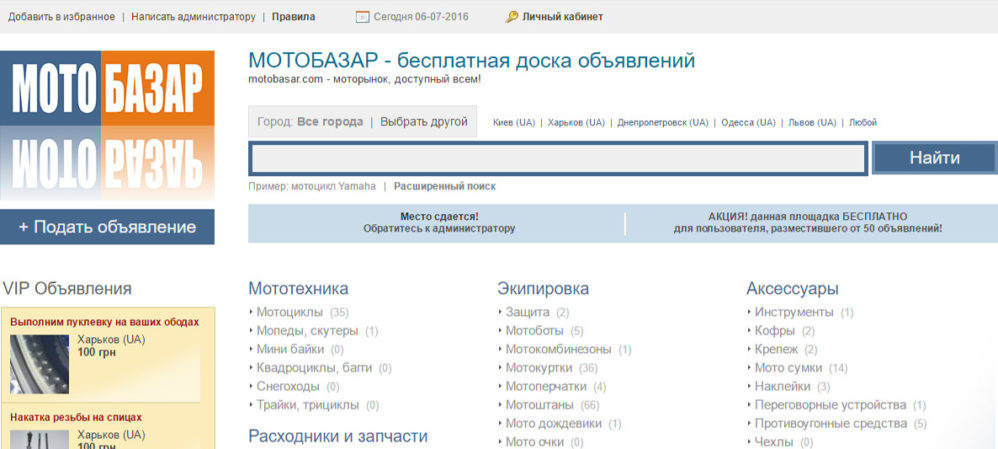Click the MotoBazar logo image
The width and height of the screenshot is (998, 449).
click(x=107, y=127)
